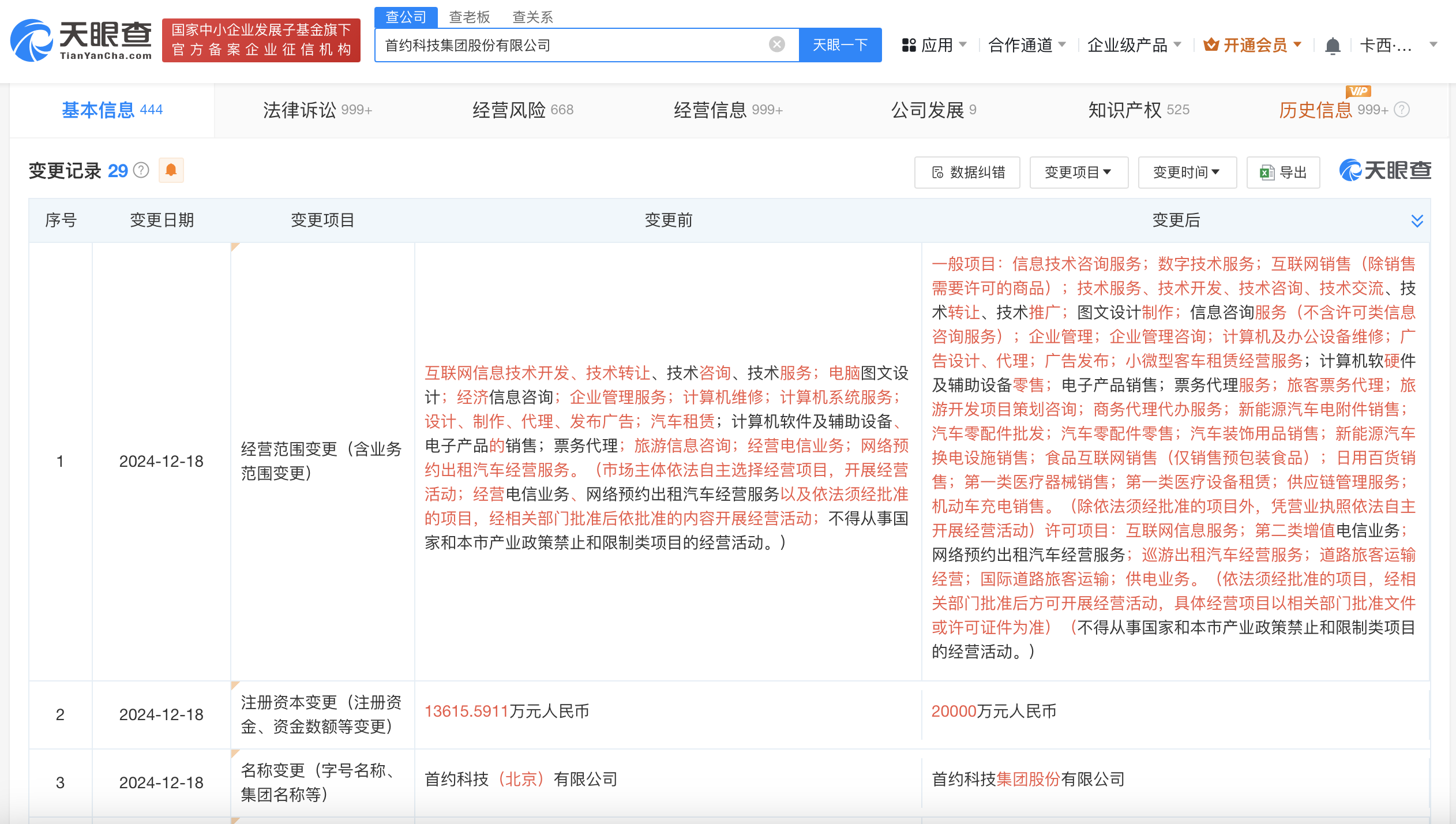Viewport: 1456px width, 824px height.
Task: Click the TianYanCha logo icon
Action: [x=32, y=40]
